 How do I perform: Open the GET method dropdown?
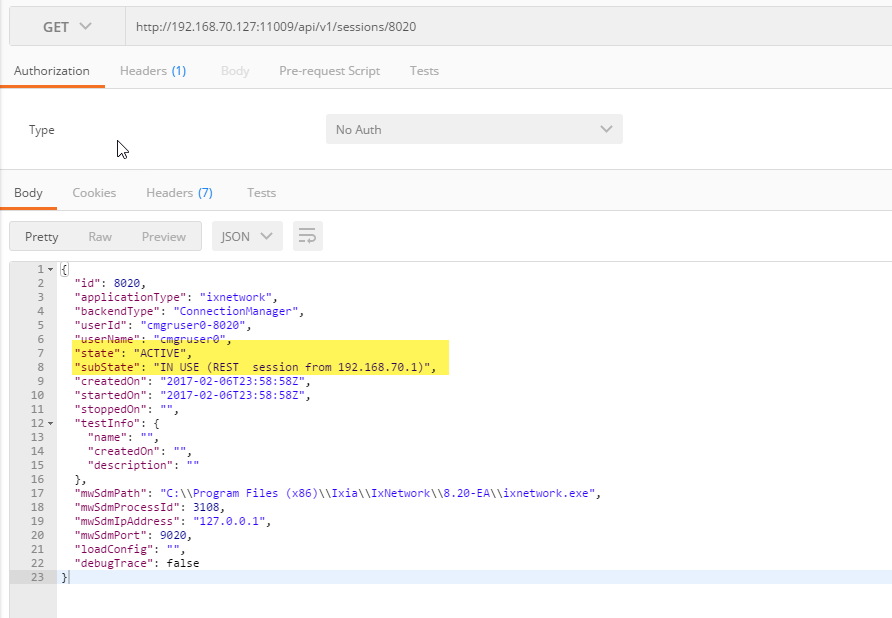point(67,26)
